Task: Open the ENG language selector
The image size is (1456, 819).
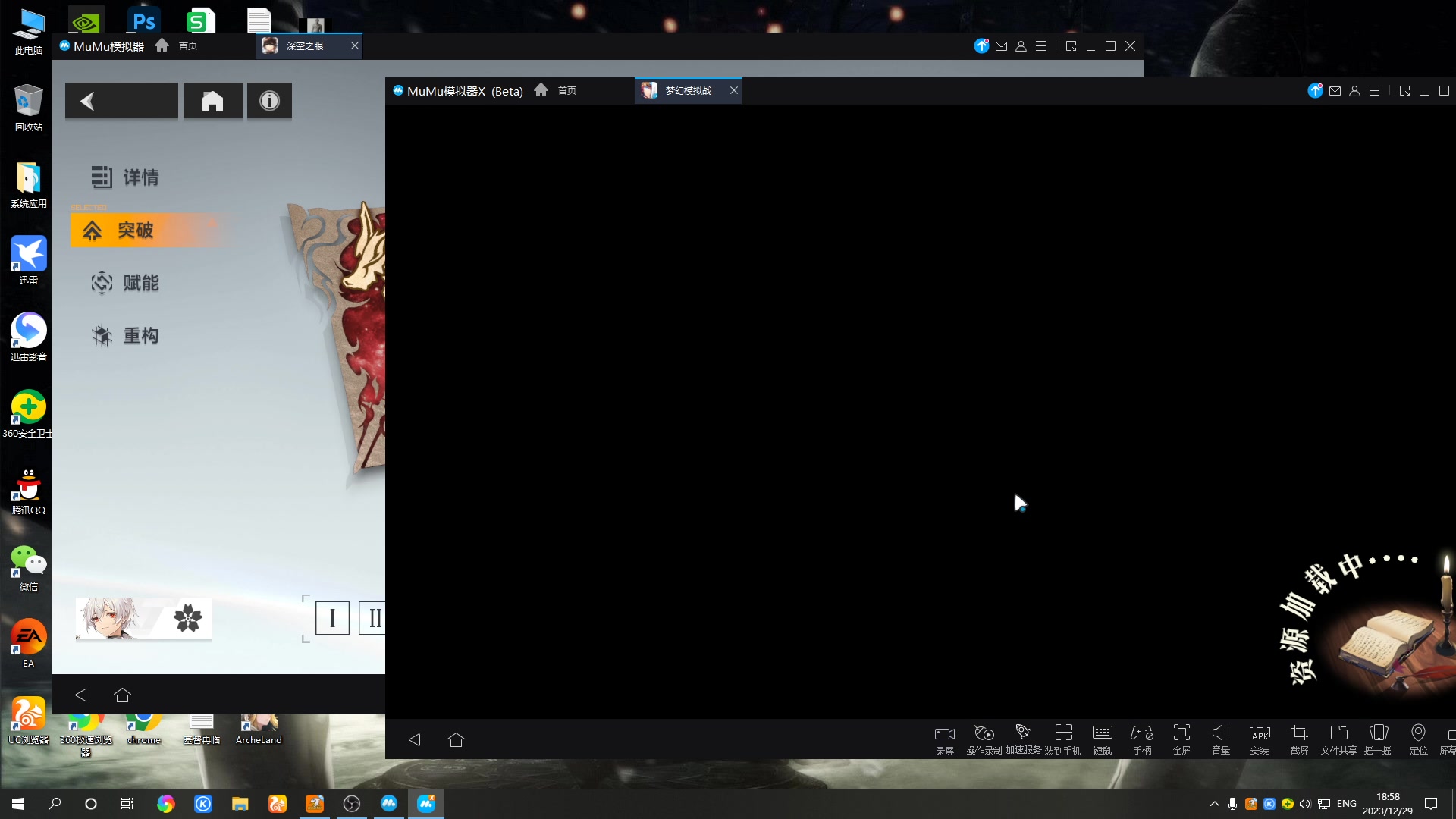Action: click(x=1345, y=803)
